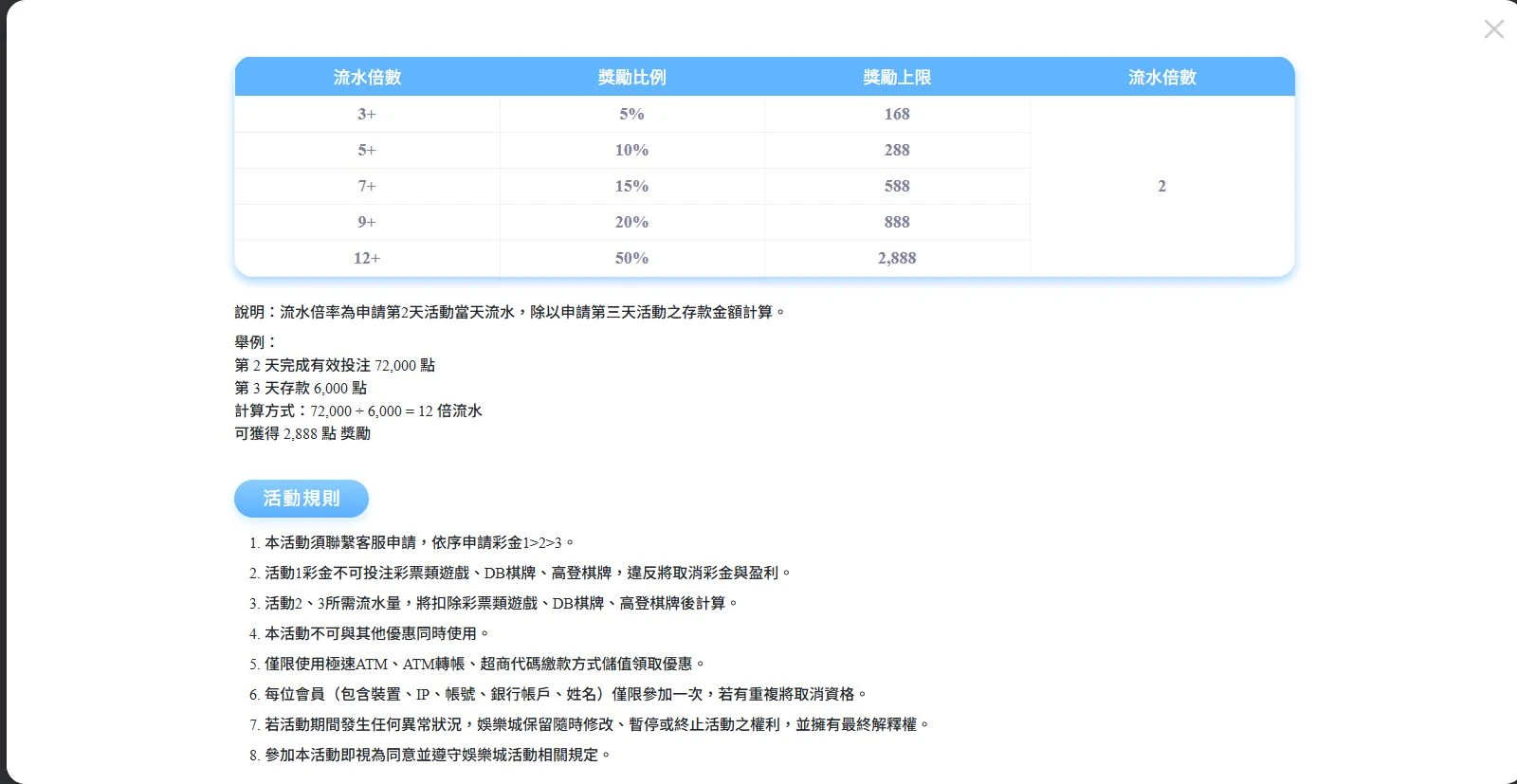The image size is (1517, 784).
Task: Click the 168 reward limit cell
Action: [897, 114]
